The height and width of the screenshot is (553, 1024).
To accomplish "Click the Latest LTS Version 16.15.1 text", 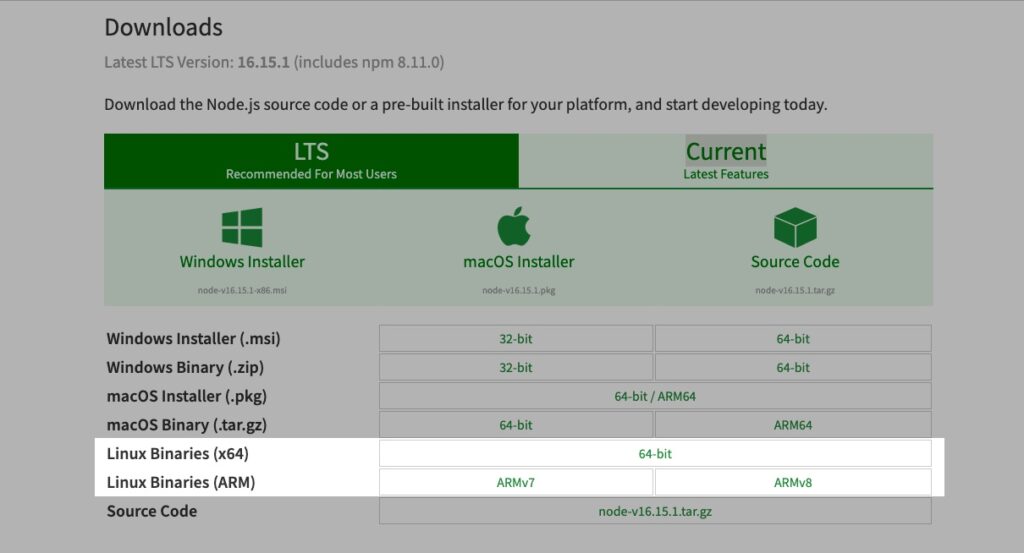I will coord(274,63).
